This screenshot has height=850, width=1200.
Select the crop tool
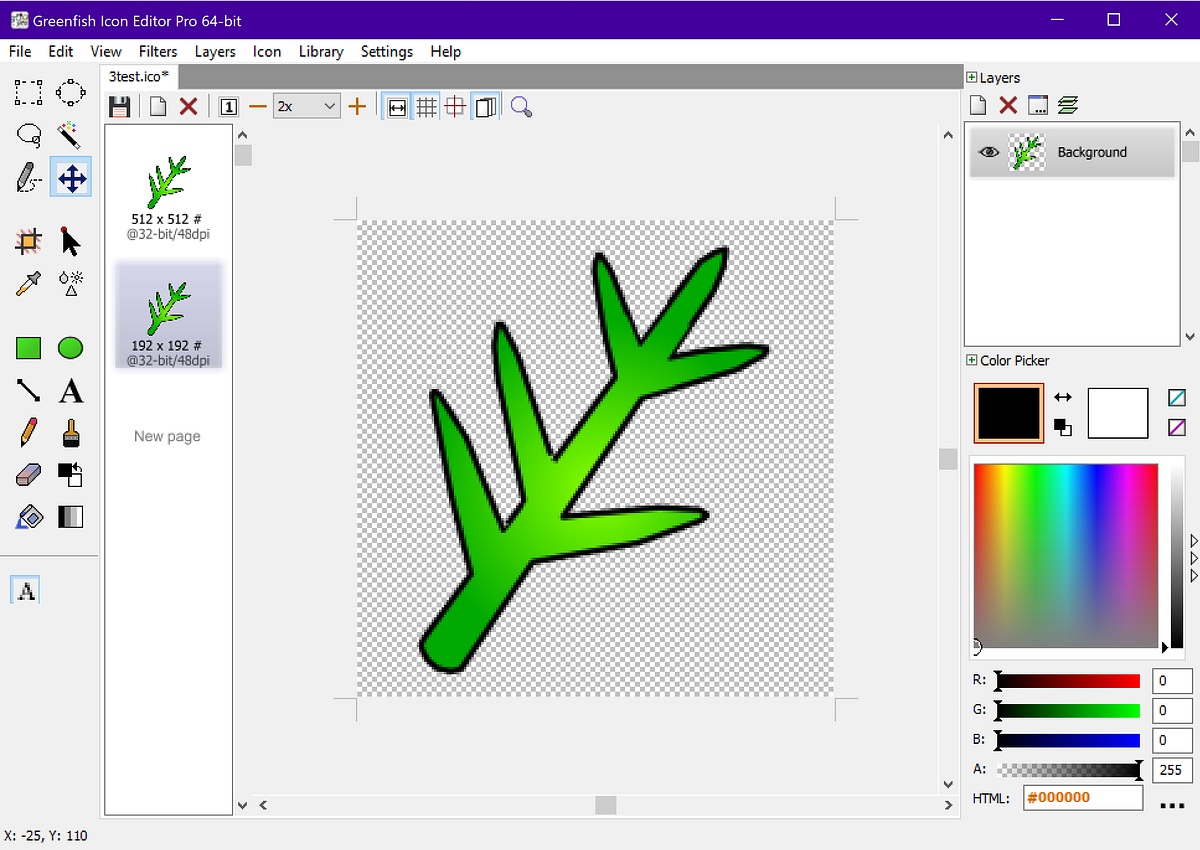pos(28,241)
